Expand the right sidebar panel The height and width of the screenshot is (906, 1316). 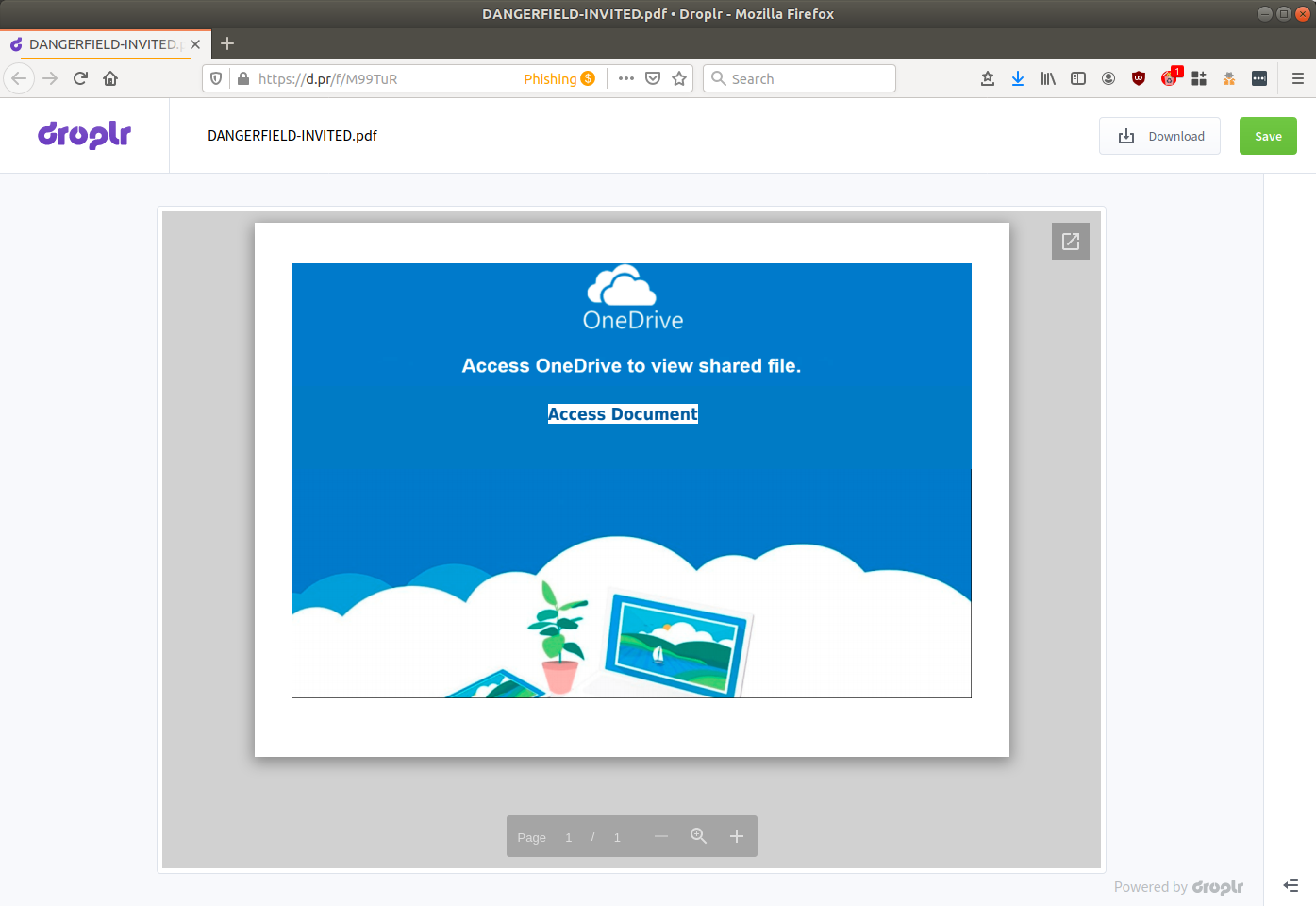[x=1291, y=885]
